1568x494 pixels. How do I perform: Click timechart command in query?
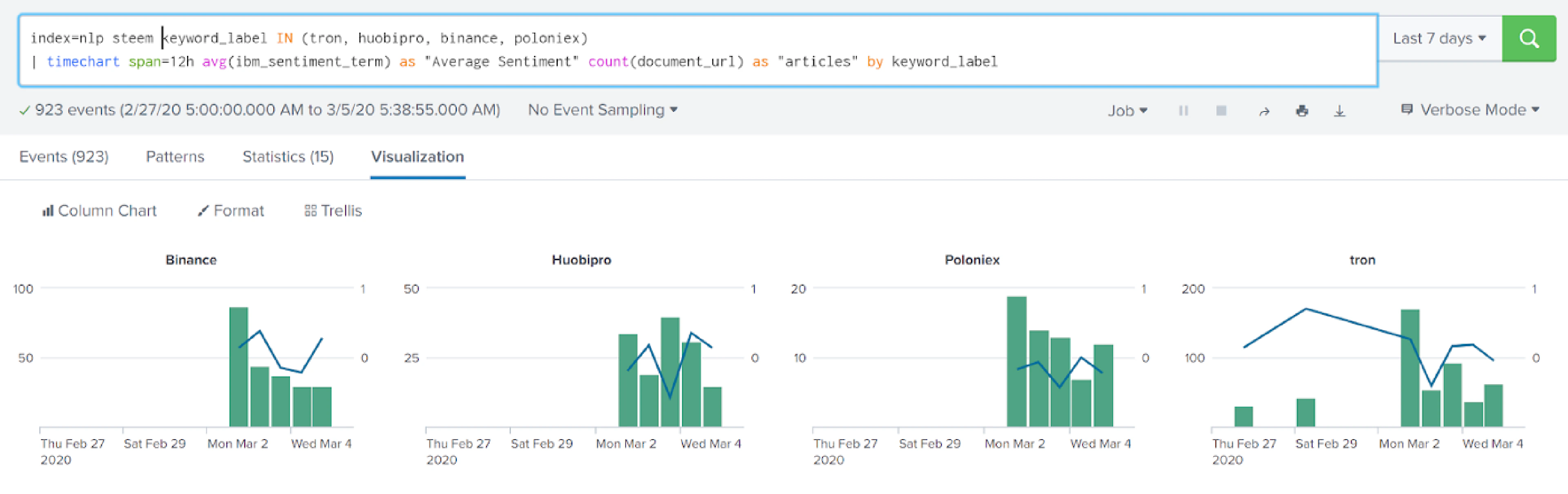coord(83,62)
